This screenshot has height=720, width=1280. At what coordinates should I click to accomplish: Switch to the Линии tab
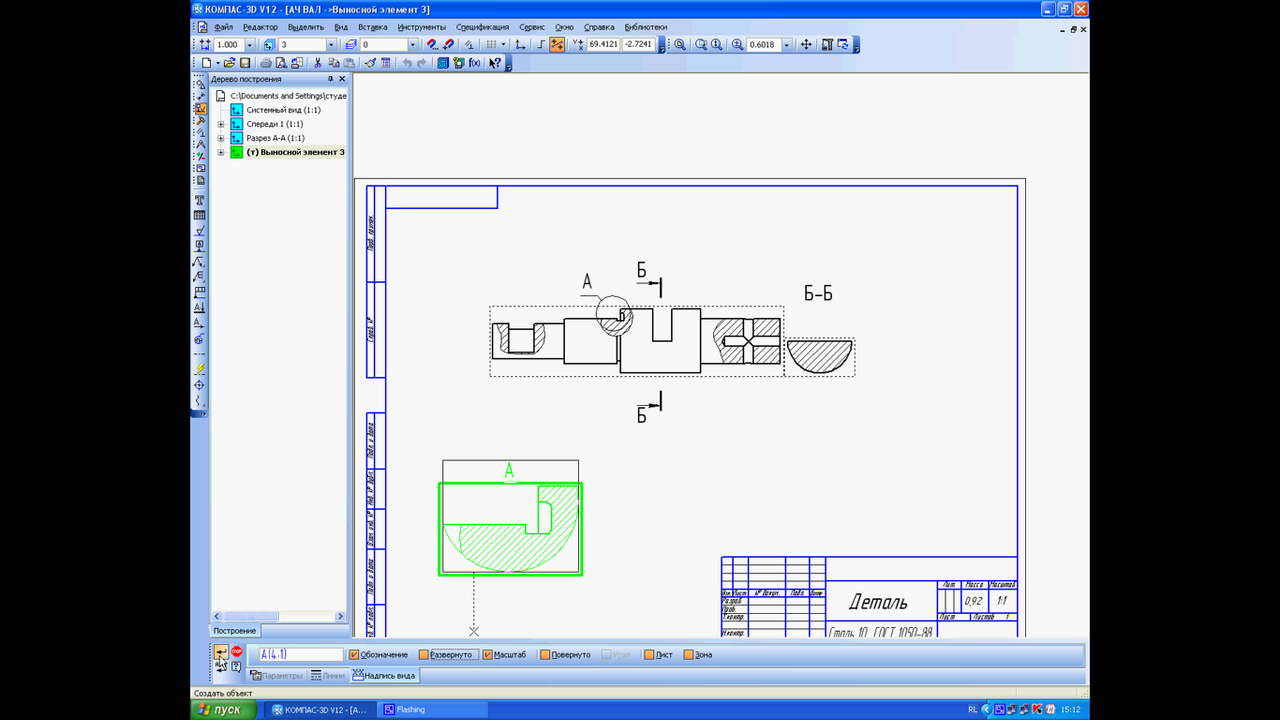click(328, 676)
